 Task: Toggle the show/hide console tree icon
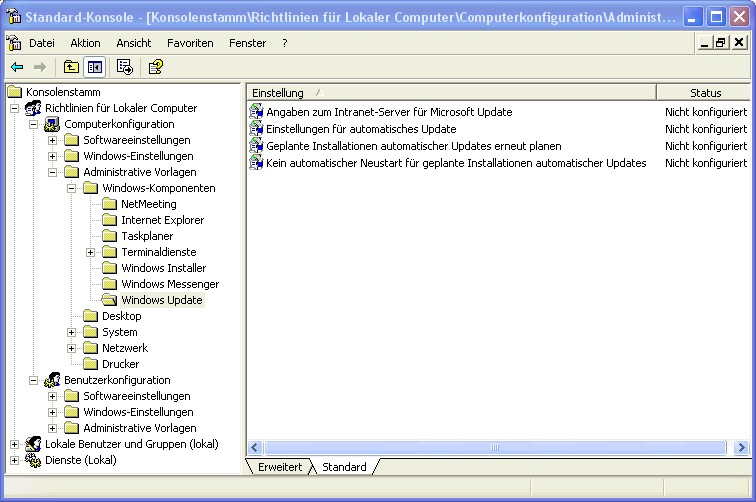(94, 67)
